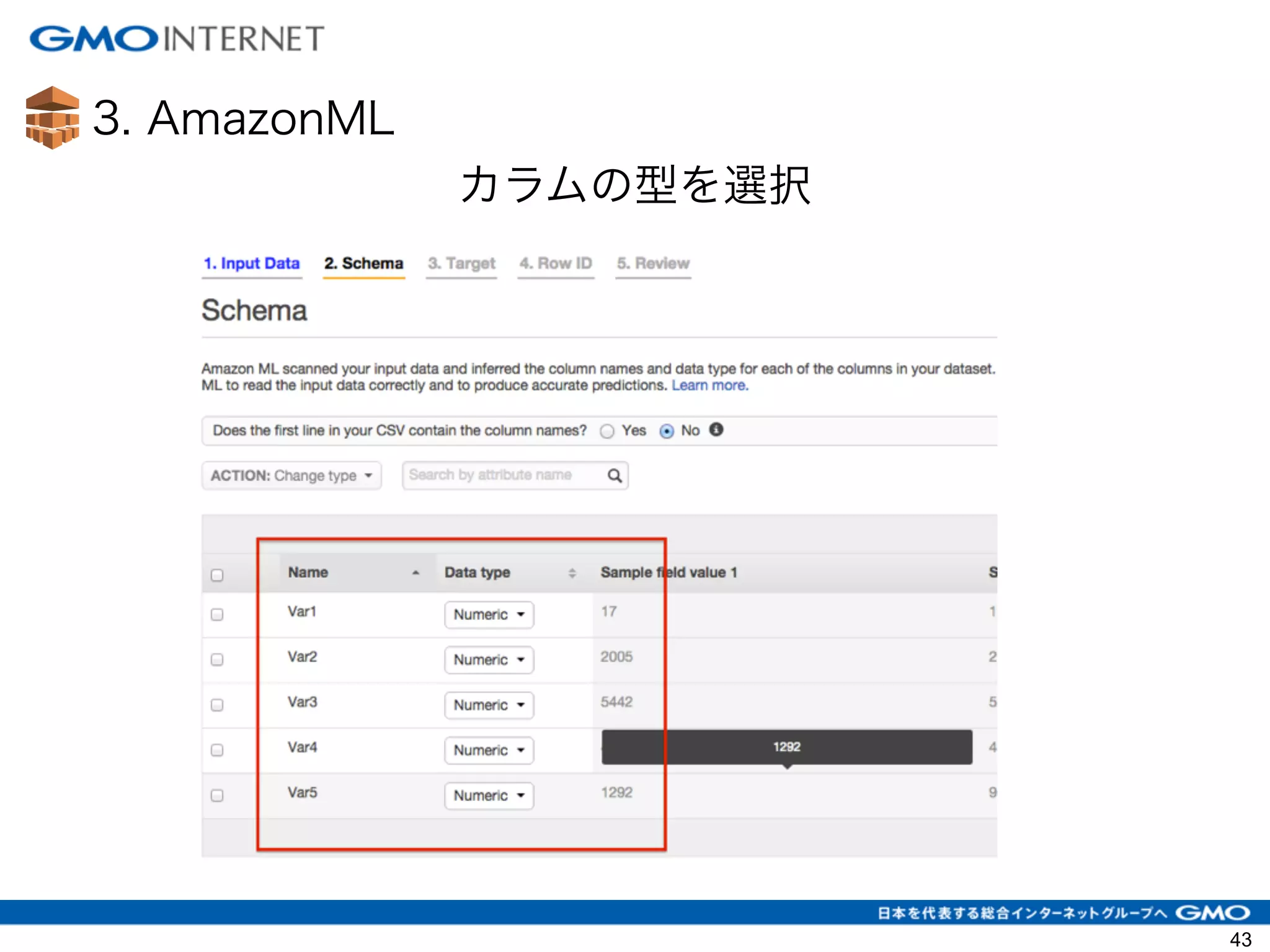Click the search magnifier icon

tap(615, 475)
